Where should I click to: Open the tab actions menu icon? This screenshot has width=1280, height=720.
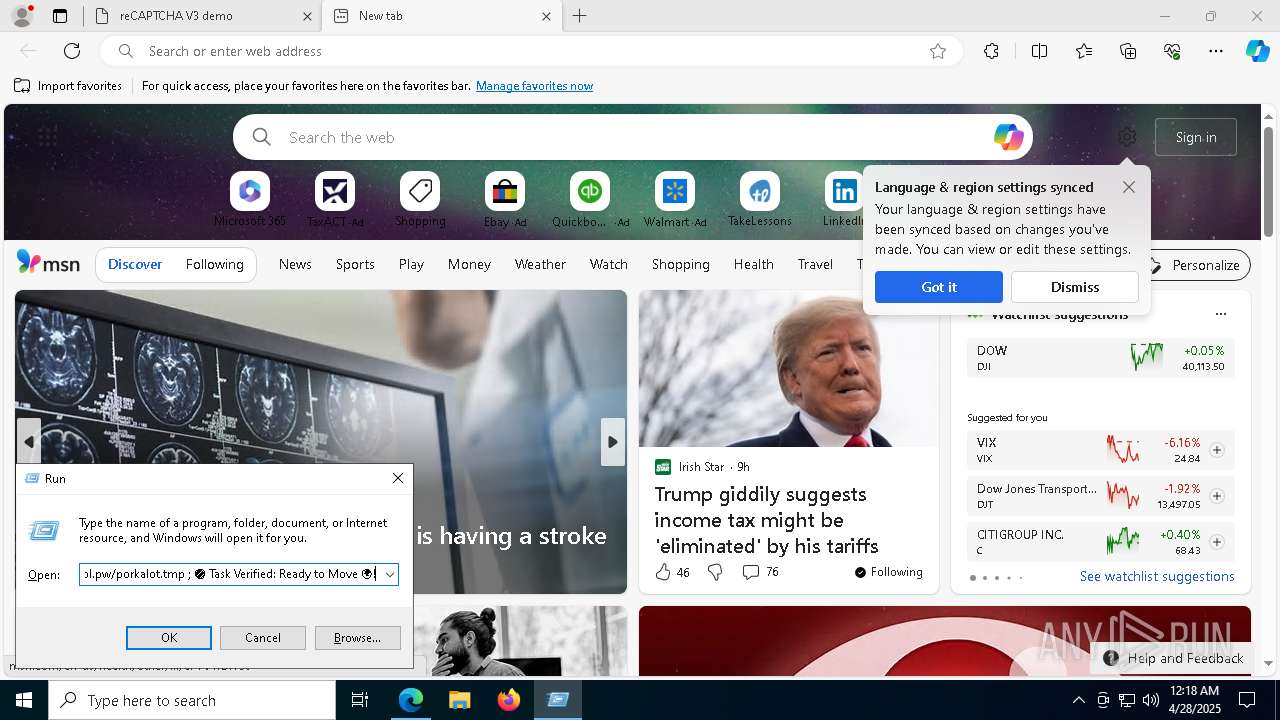[60, 16]
